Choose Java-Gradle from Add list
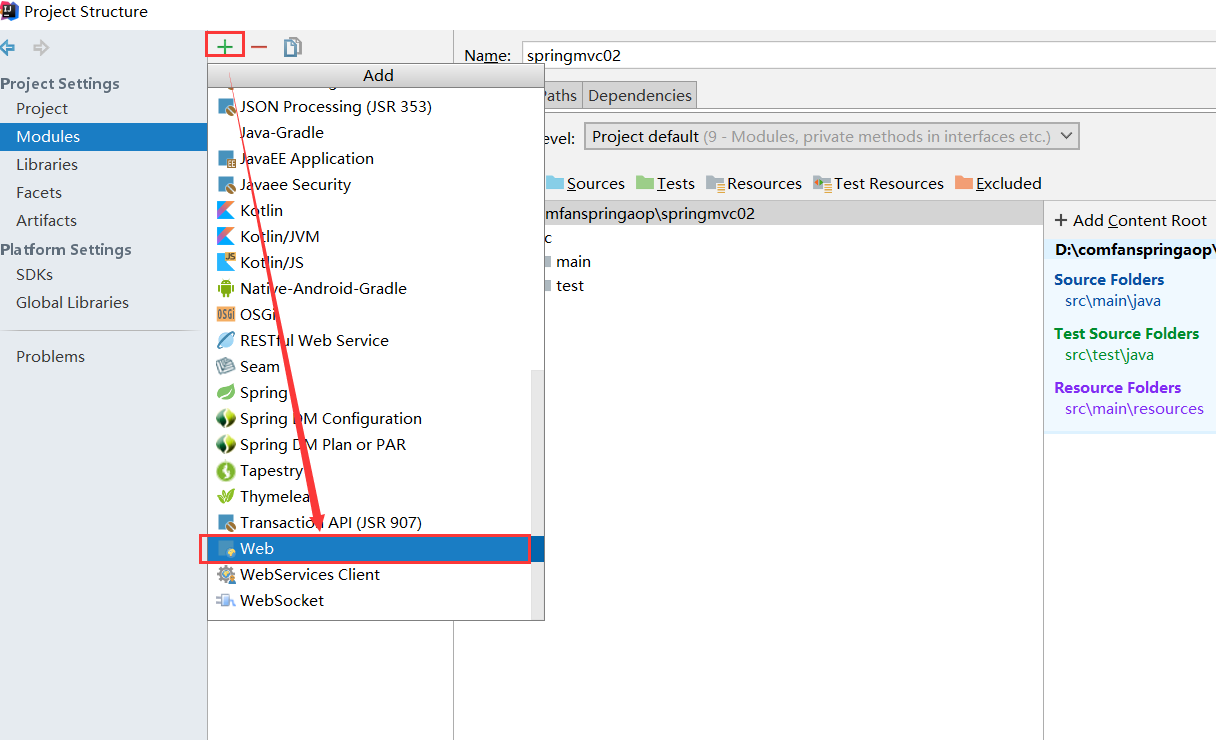Viewport: 1216px width, 740px height. [282, 132]
